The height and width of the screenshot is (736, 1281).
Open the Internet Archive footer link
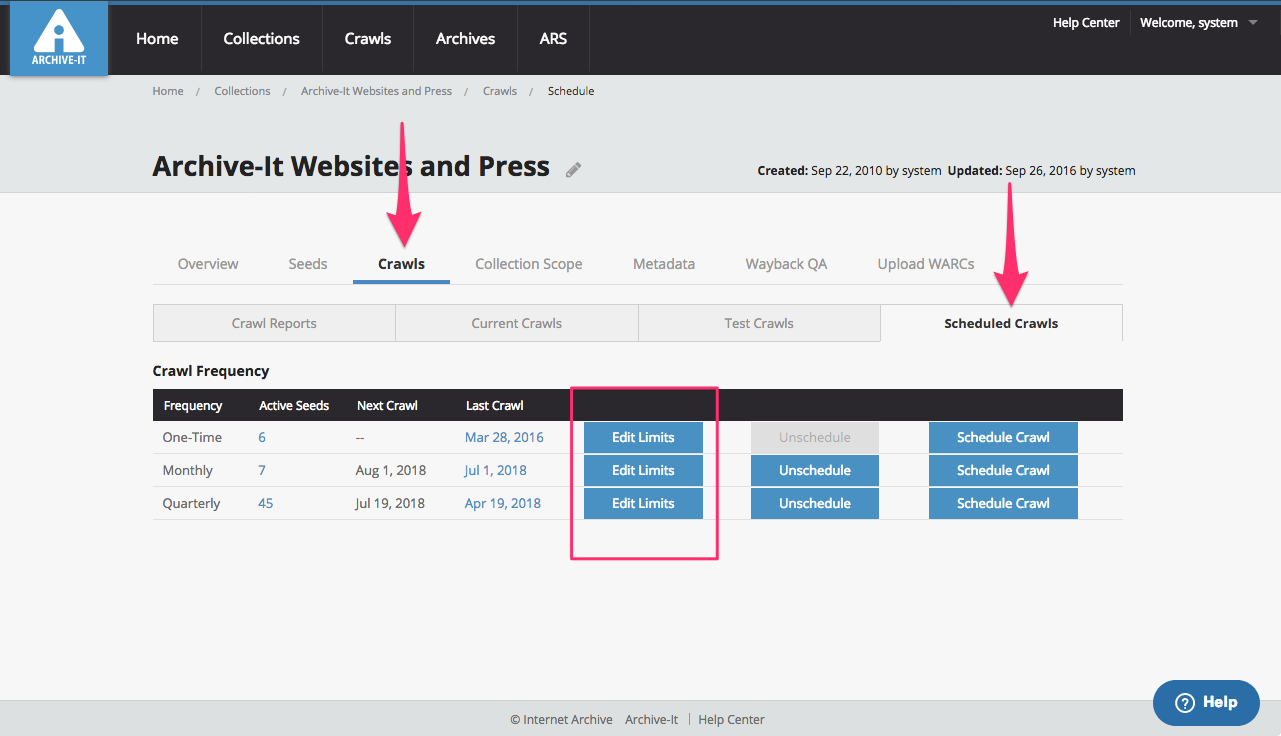567,719
